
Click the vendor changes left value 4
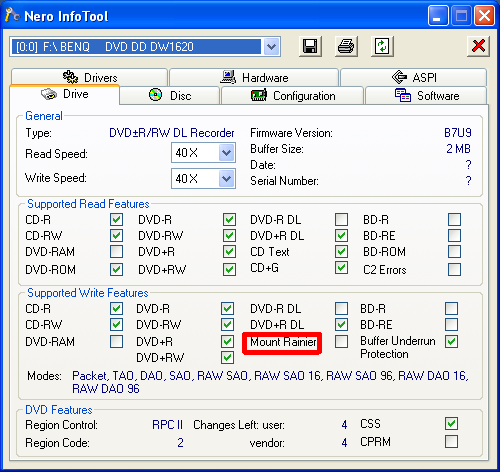344,443
